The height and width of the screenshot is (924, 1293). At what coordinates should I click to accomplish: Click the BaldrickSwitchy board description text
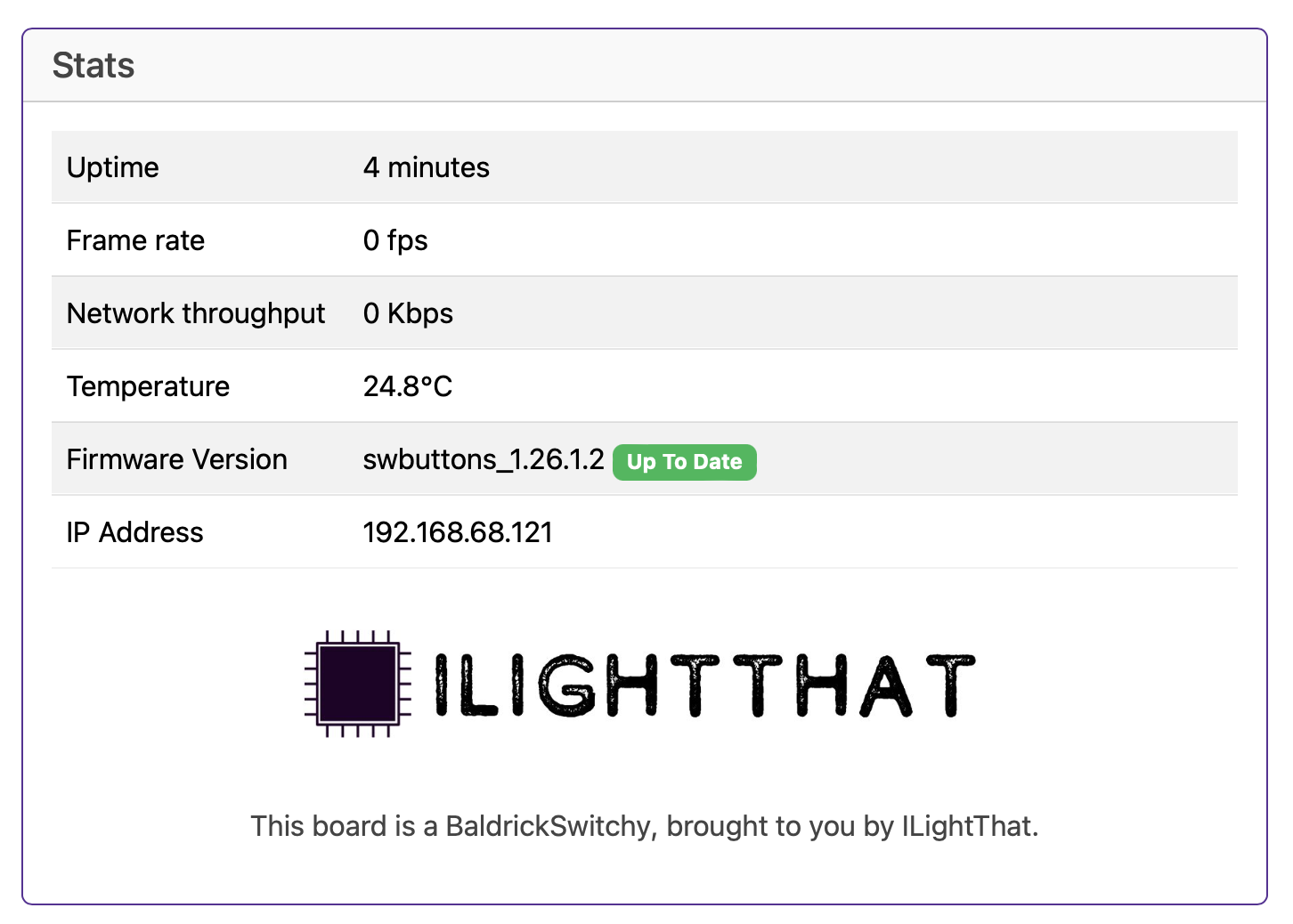[645, 826]
